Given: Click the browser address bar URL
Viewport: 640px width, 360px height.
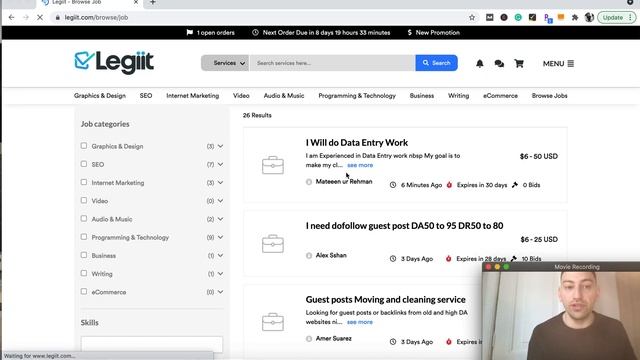Looking at the screenshot, I should coord(96,18).
